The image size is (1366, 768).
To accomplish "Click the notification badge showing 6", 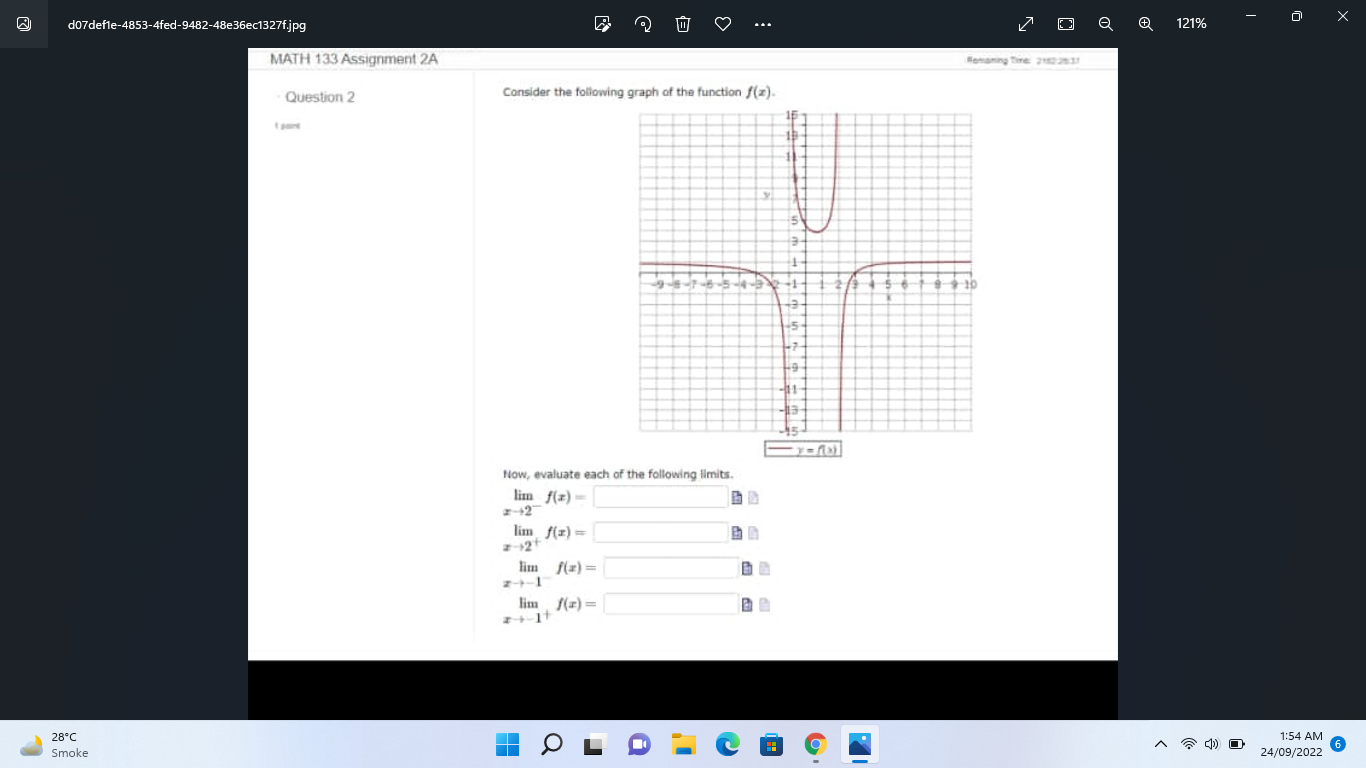I will (1337, 744).
